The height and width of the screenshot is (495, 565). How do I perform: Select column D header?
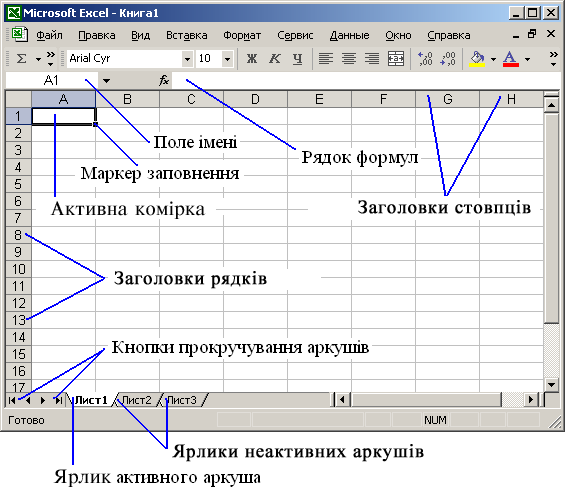point(255,99)
